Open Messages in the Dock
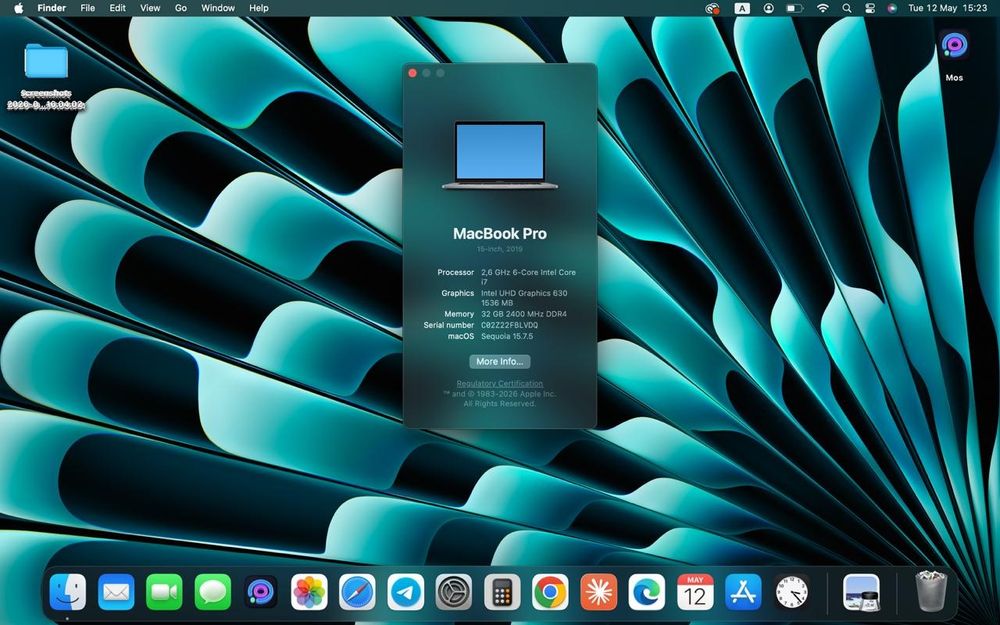This screenshot has height=625, width=1000. coord(212,592)
